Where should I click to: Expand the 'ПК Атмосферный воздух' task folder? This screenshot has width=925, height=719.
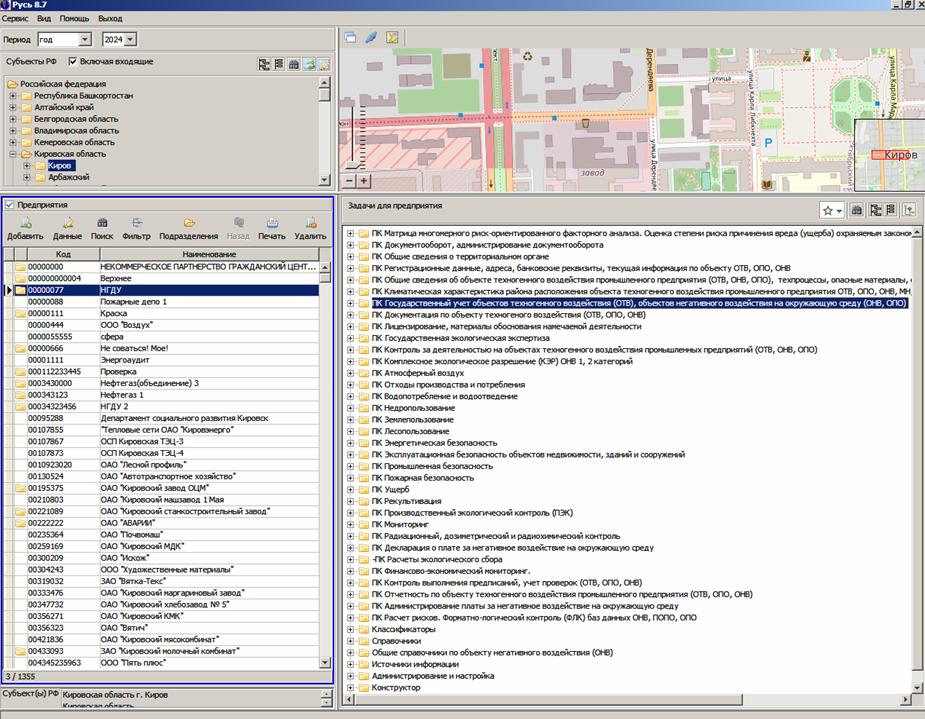pyautogui.click(x=351, y=373)
